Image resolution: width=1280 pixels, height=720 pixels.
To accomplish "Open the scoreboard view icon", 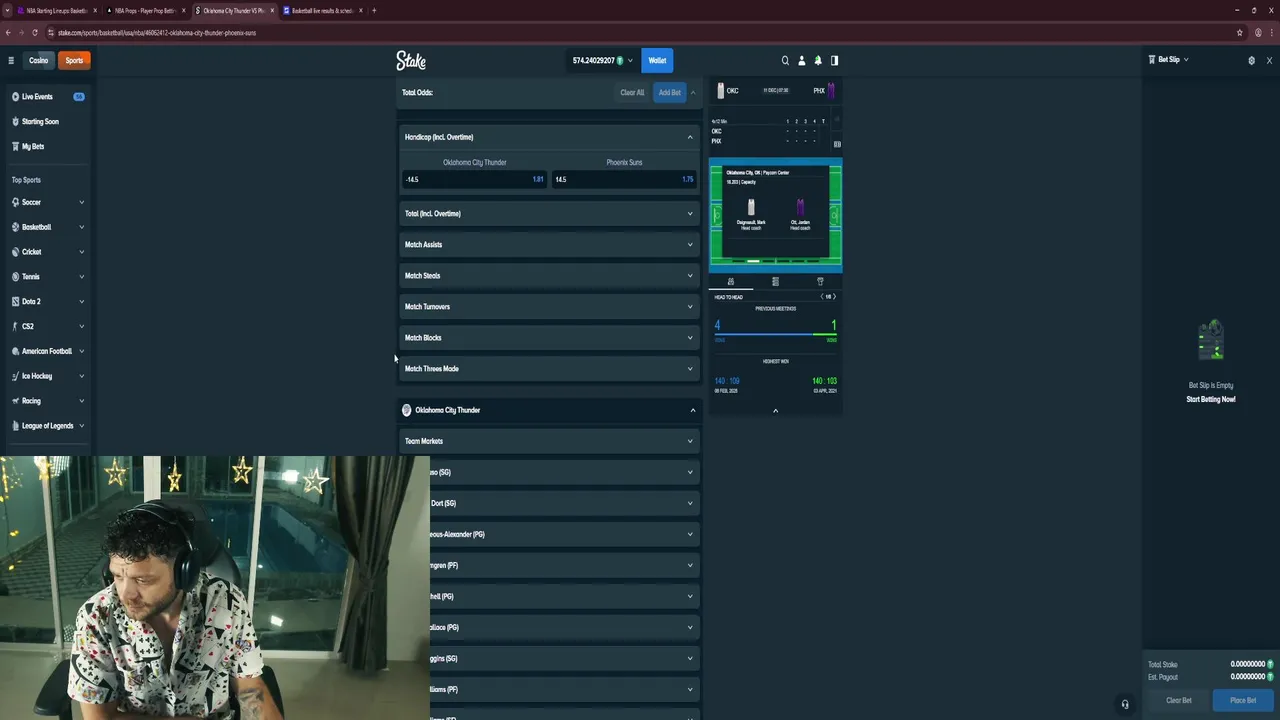I will pos(837,144).
